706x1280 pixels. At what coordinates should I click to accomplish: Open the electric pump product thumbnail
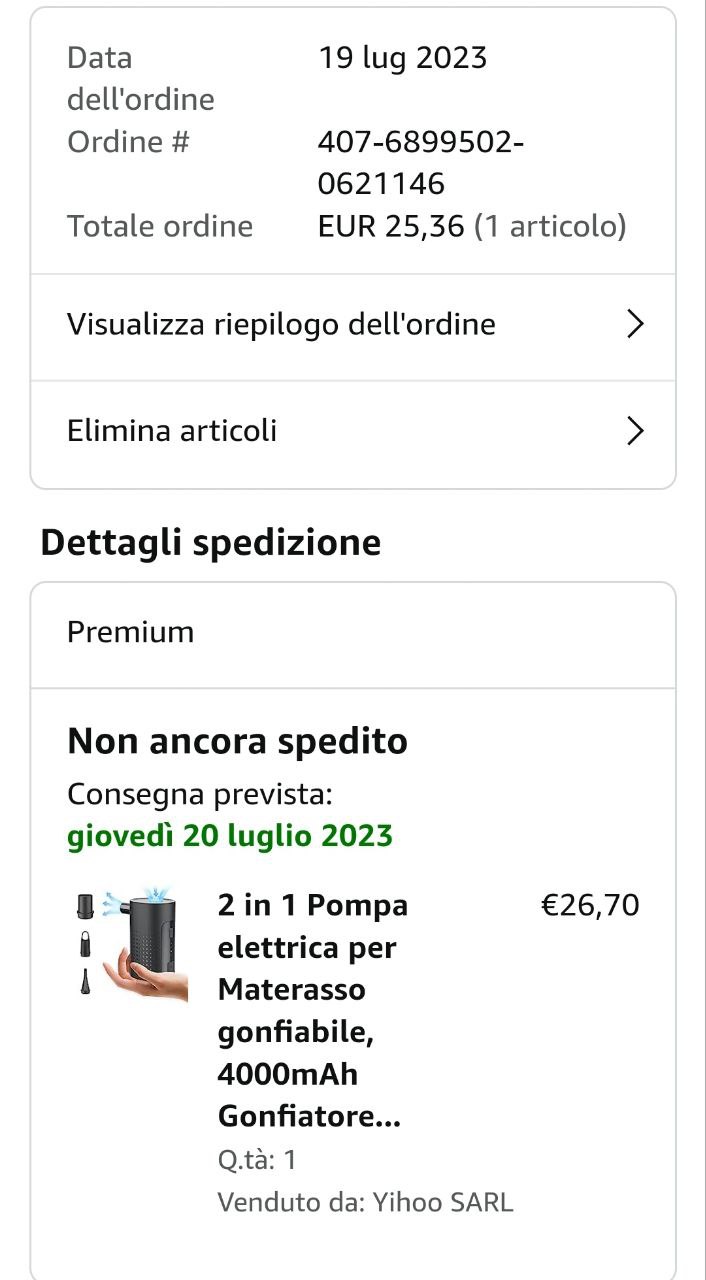click(x=132, y=942)
